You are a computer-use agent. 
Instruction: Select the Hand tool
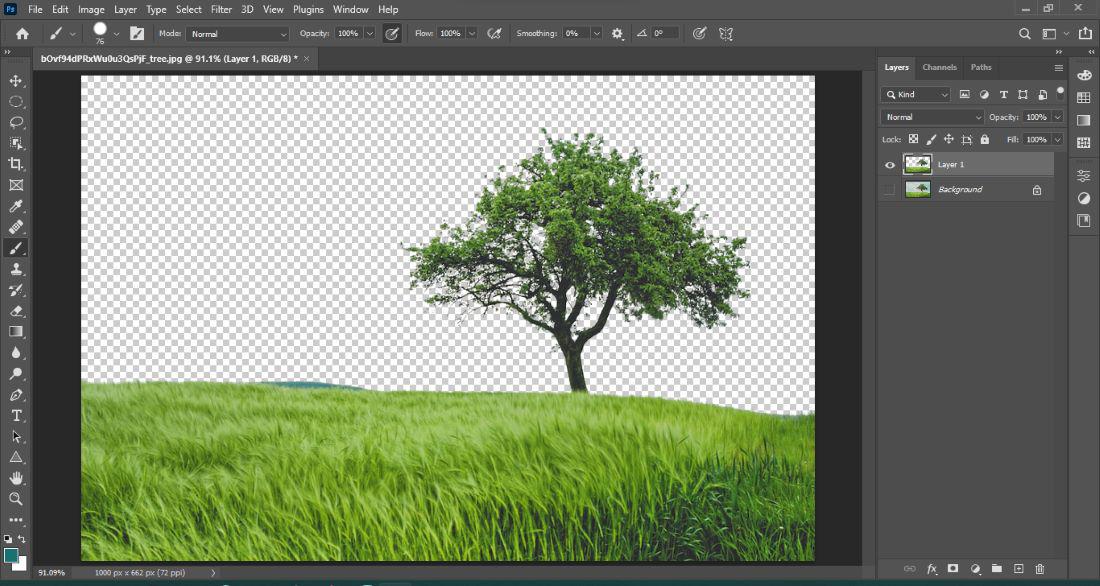16,478
